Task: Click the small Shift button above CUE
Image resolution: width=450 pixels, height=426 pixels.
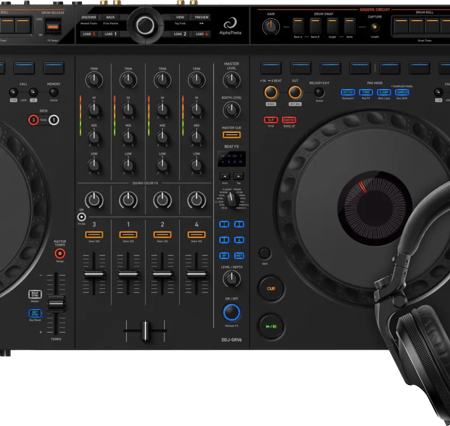Action: coord(265,253)
